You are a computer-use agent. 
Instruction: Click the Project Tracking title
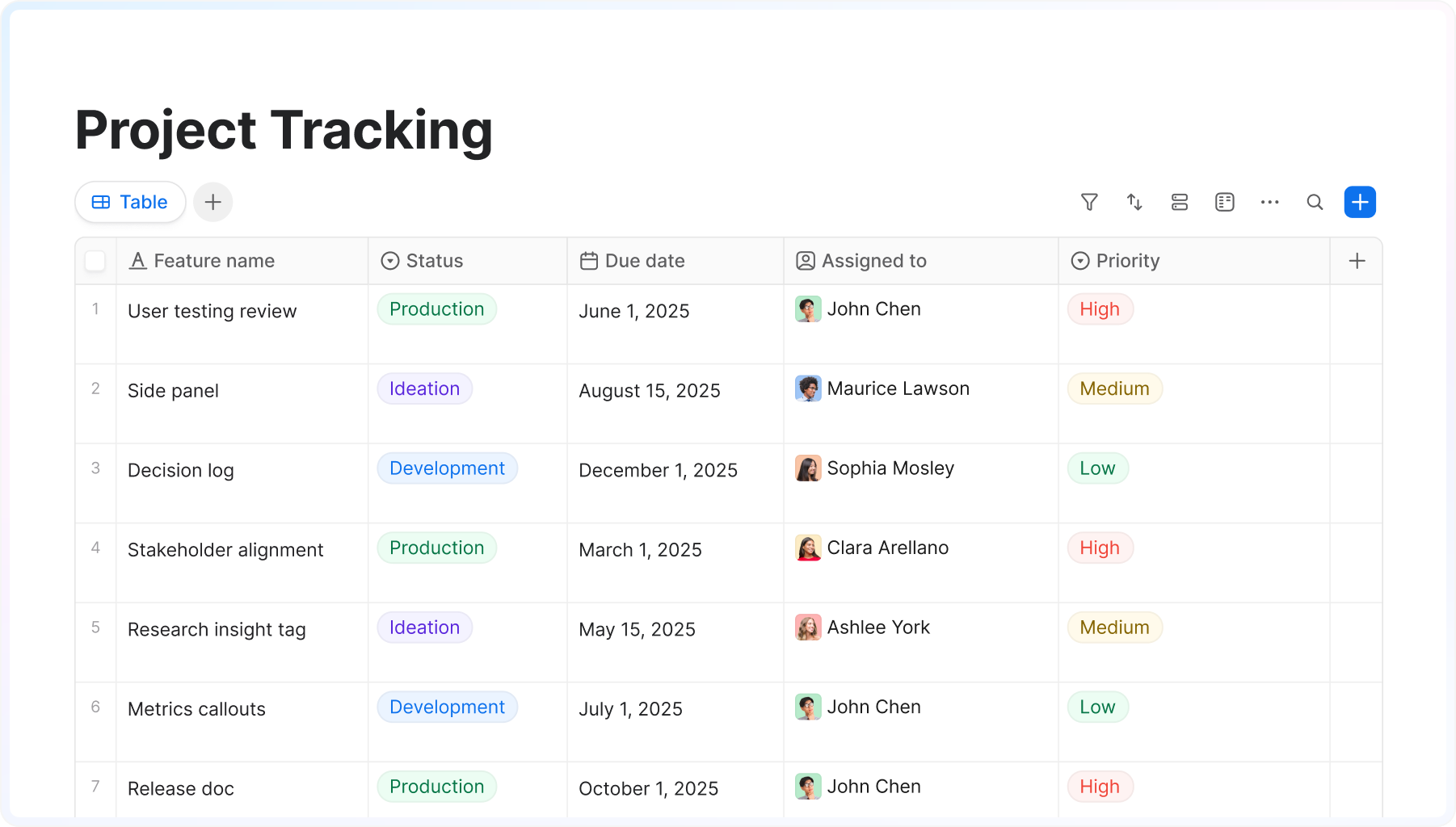click(x=284, y=129)
